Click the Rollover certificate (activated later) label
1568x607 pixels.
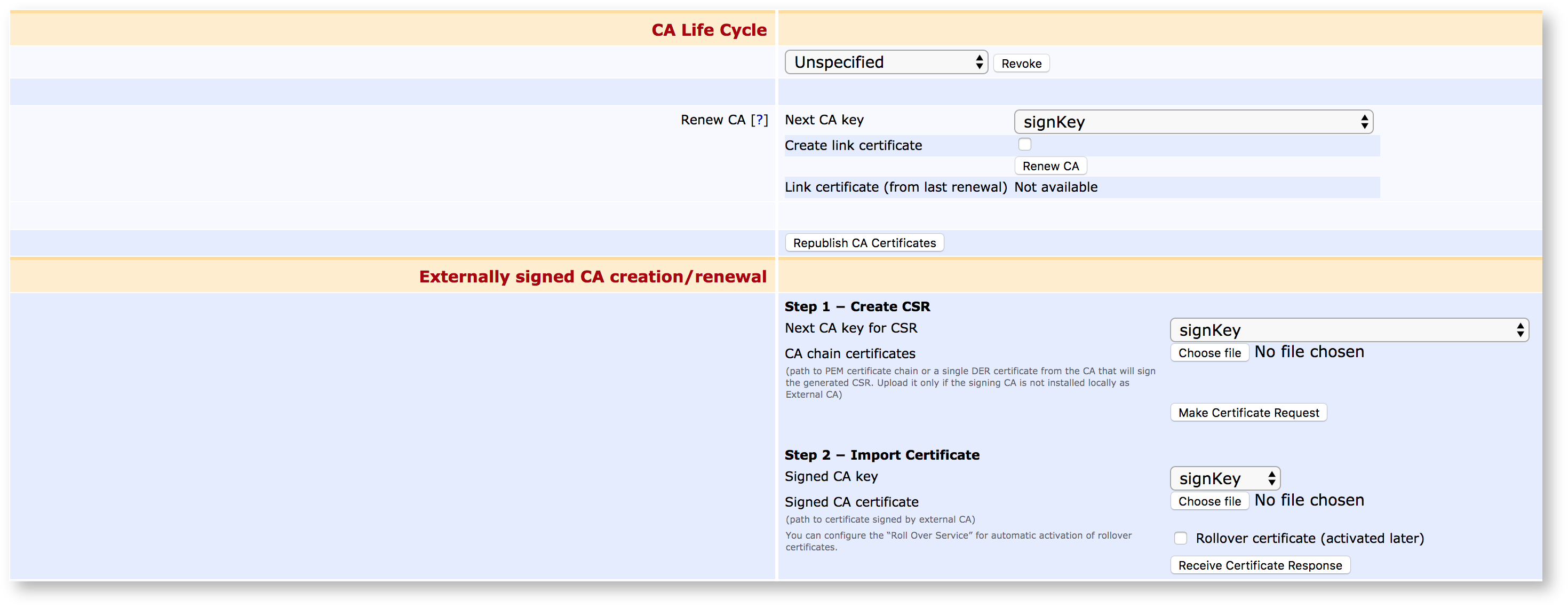point(1309,539)
